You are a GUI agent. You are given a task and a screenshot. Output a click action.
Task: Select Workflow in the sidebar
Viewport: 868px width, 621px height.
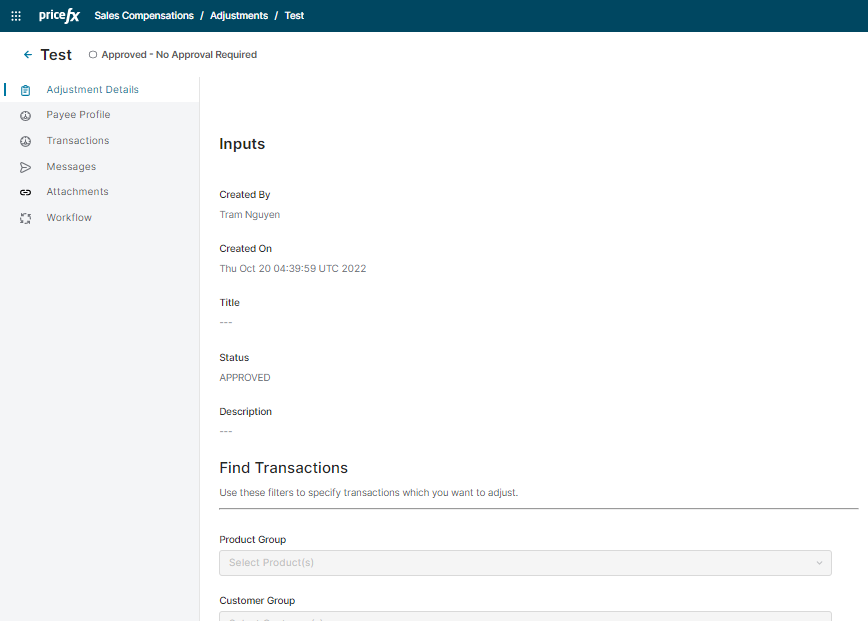point(69,218)
